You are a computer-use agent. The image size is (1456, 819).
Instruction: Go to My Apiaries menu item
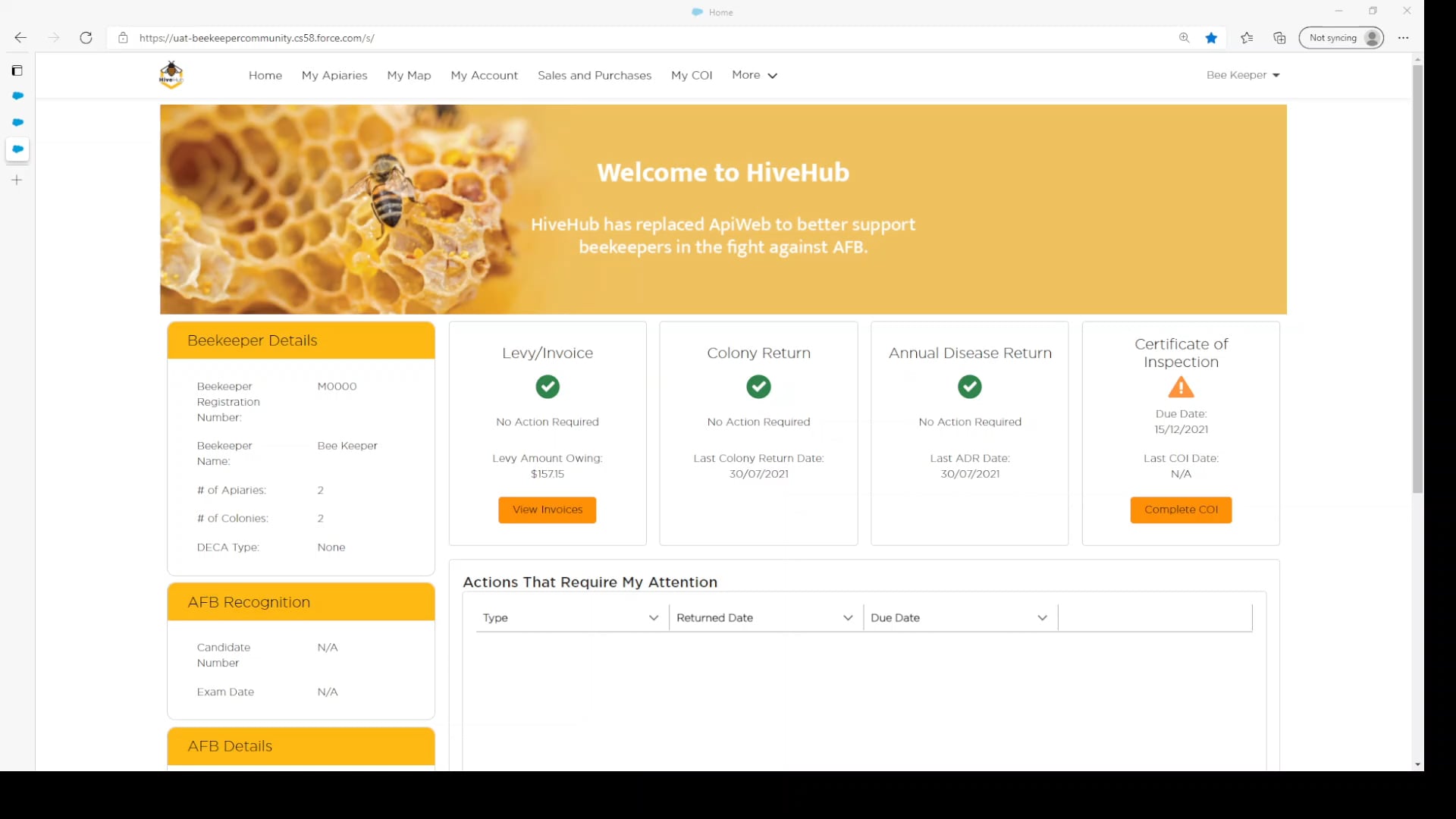[334, 75]
